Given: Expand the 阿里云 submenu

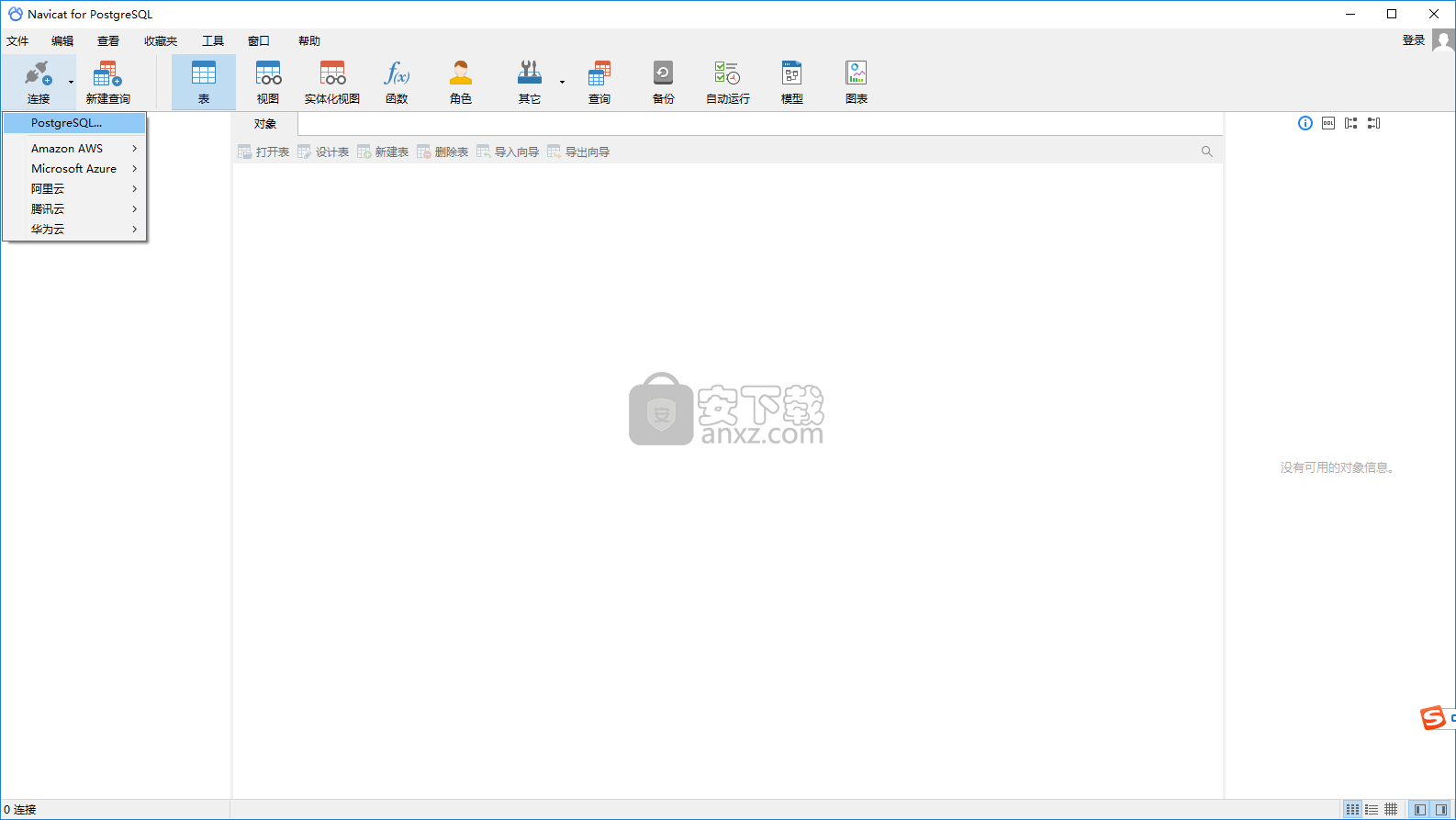Looking at the screenshot, I should 74,189.
